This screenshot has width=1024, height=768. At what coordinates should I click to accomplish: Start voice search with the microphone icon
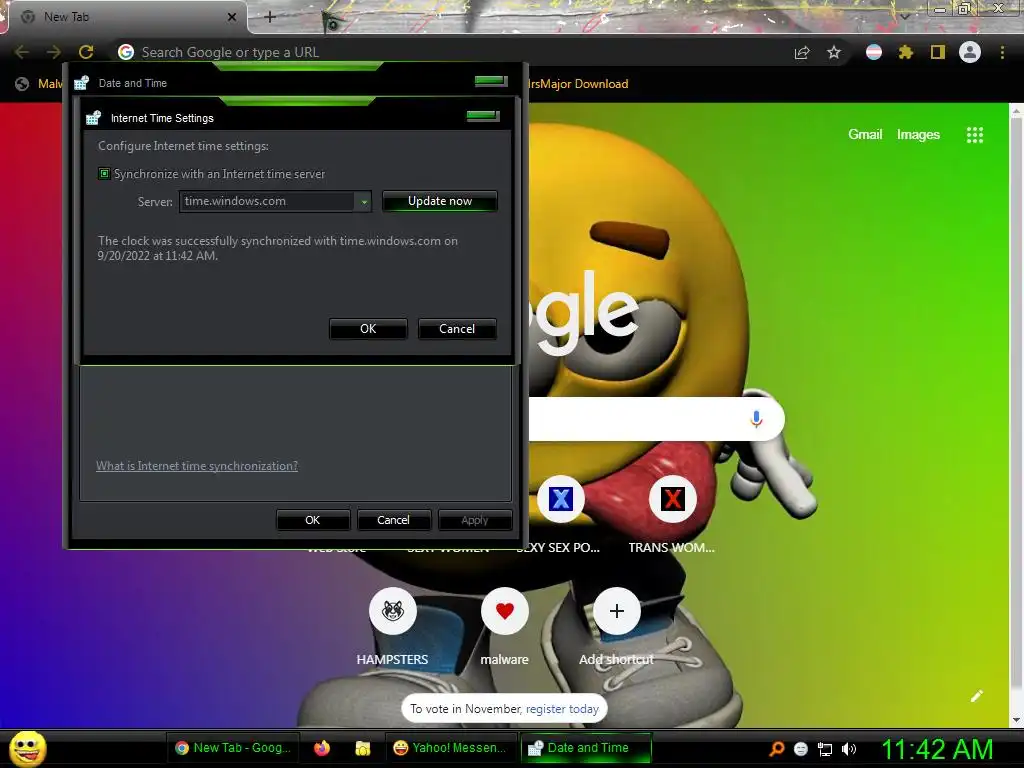pos(756,419)
